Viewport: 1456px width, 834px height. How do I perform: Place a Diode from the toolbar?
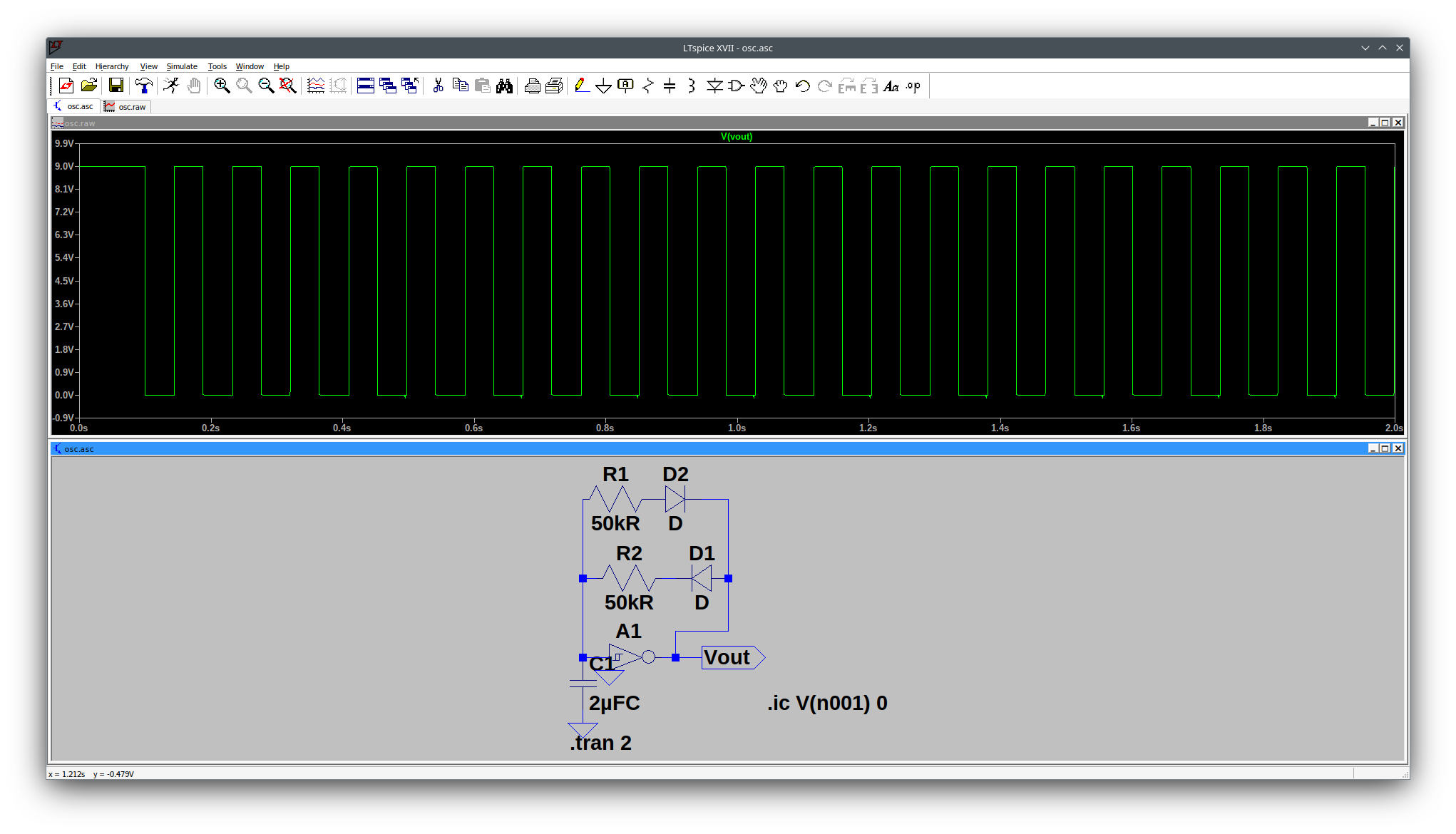(x=714, y=86)
